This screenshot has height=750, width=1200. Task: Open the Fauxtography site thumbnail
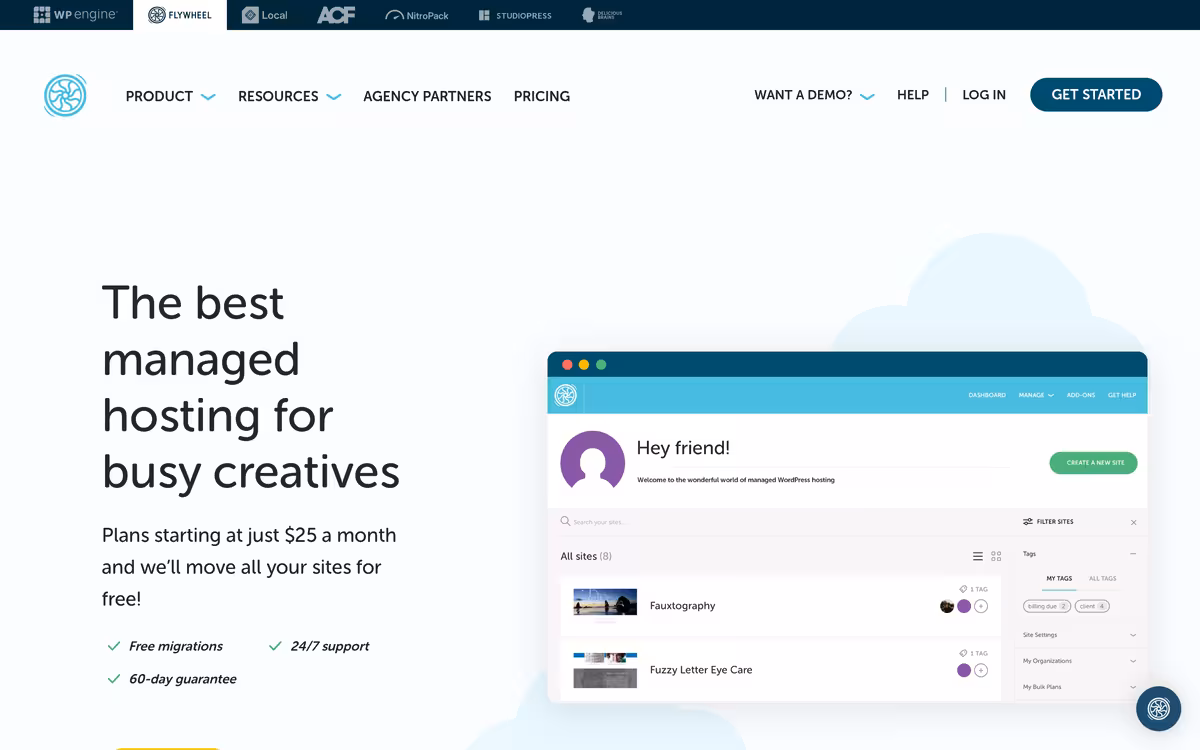[605, 602]
